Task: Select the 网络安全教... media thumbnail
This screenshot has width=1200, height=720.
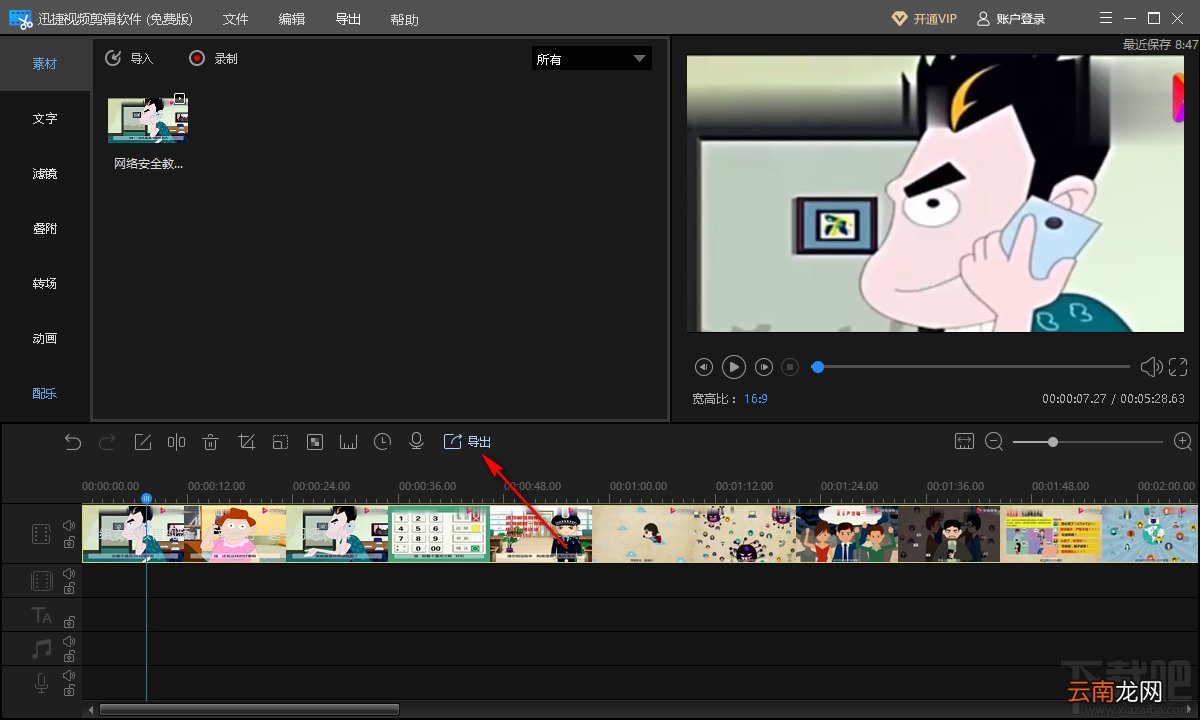Action: coord(148,121)
